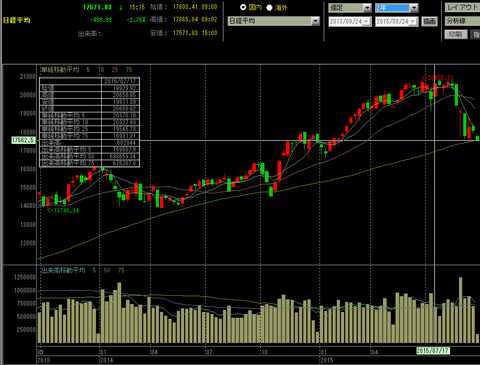
Task: Click the 日経平均 title label at top left
Action: point(17,20)
